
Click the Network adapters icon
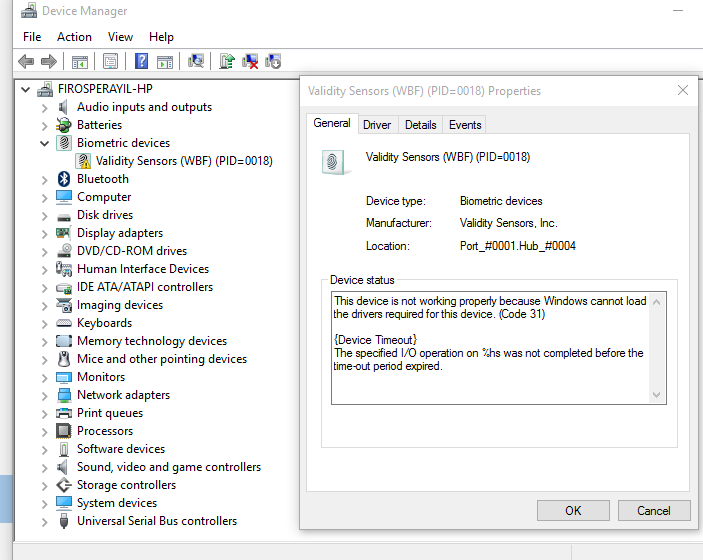pyautogui.click(x=64, y=395)
